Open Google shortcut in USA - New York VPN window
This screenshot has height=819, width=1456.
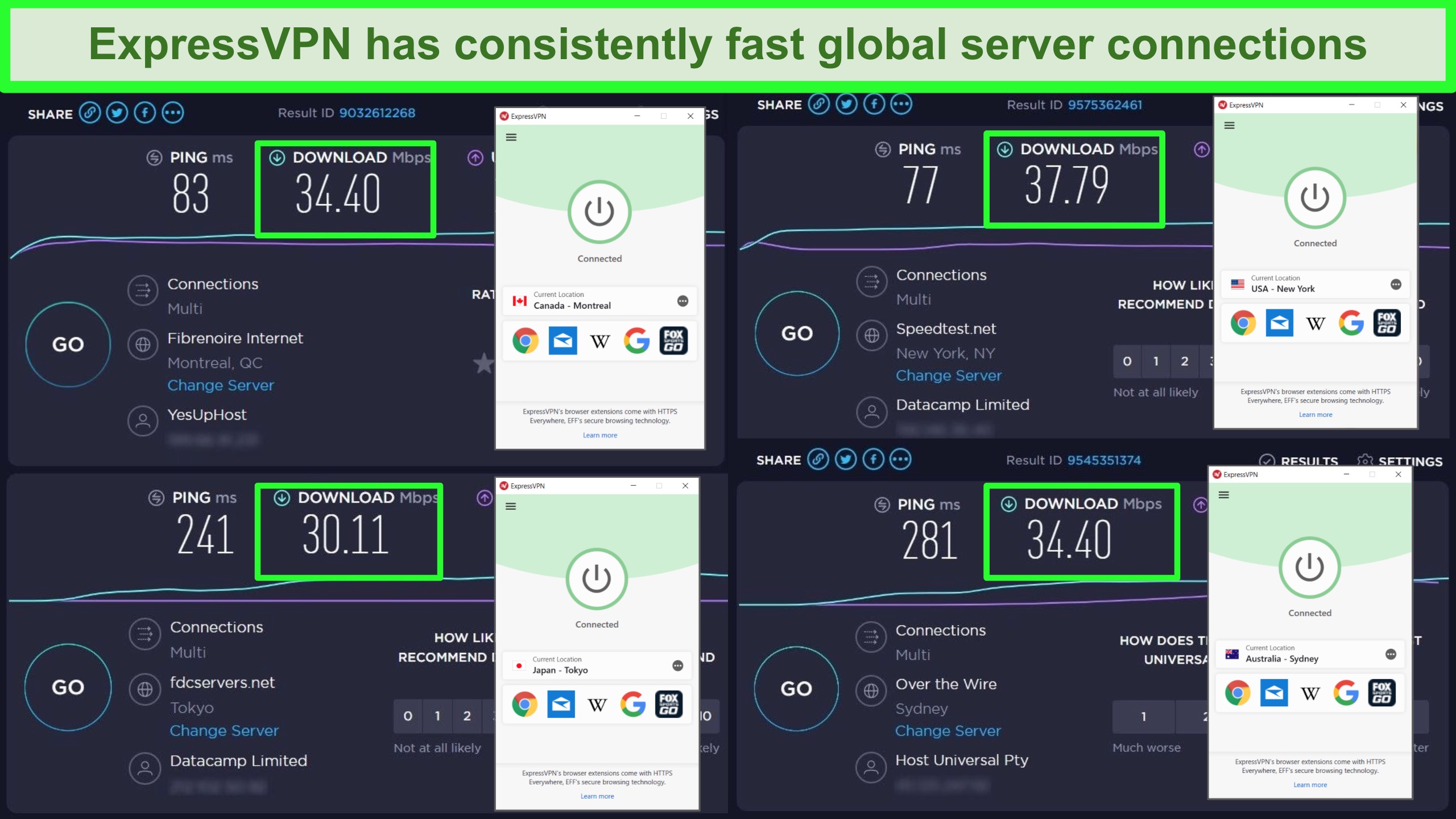click(x=1351, y=323)
